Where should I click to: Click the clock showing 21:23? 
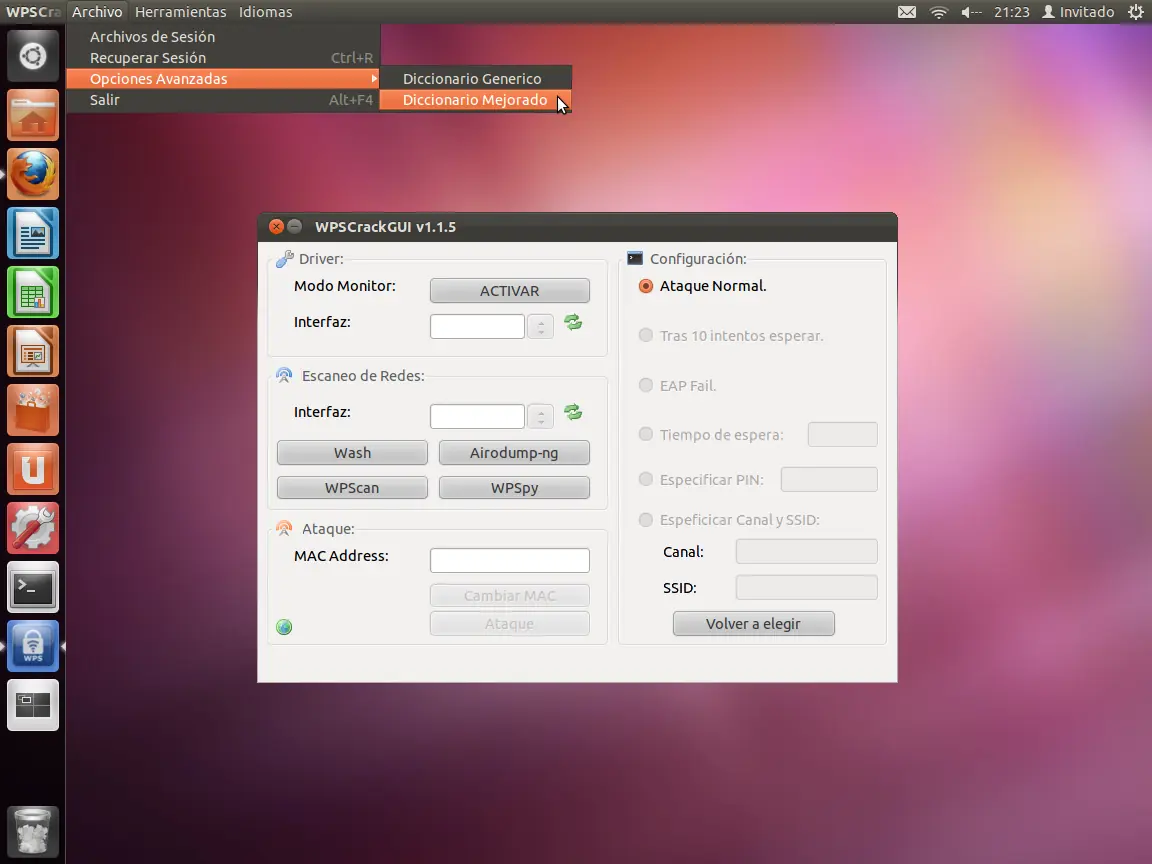1012,12
